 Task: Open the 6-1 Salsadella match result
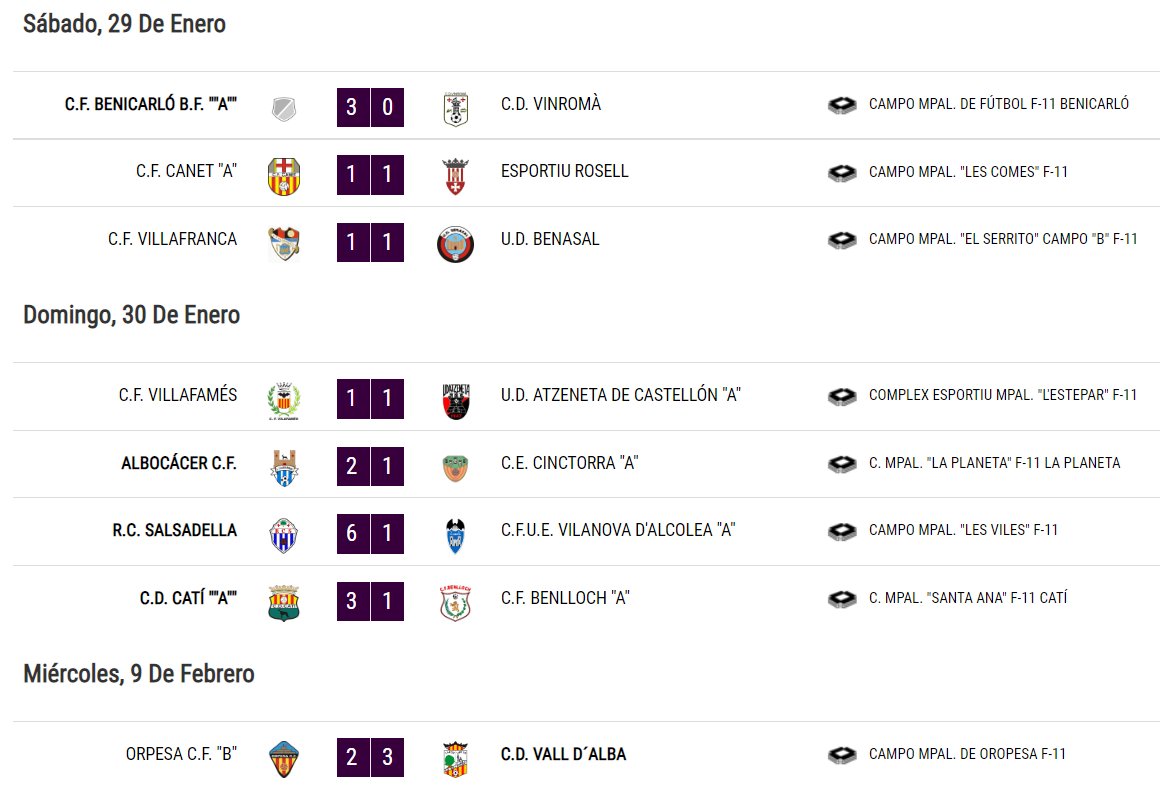(x=371, y=533)
